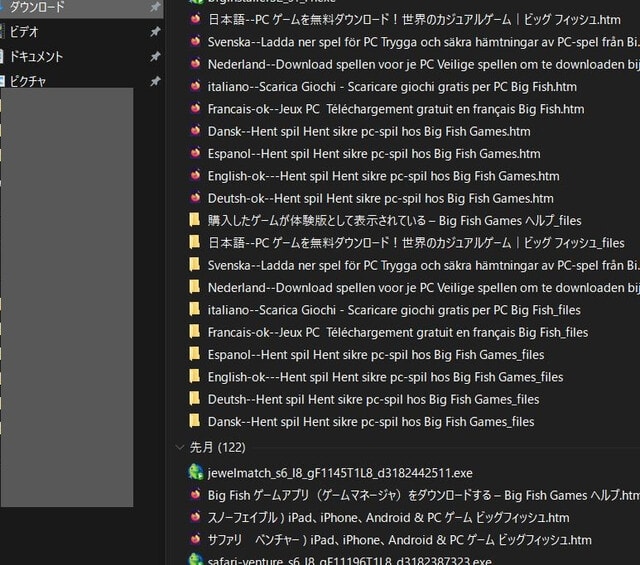Select folder Espanol--Hent spil Big Fish Games_files

coord(376,354)
